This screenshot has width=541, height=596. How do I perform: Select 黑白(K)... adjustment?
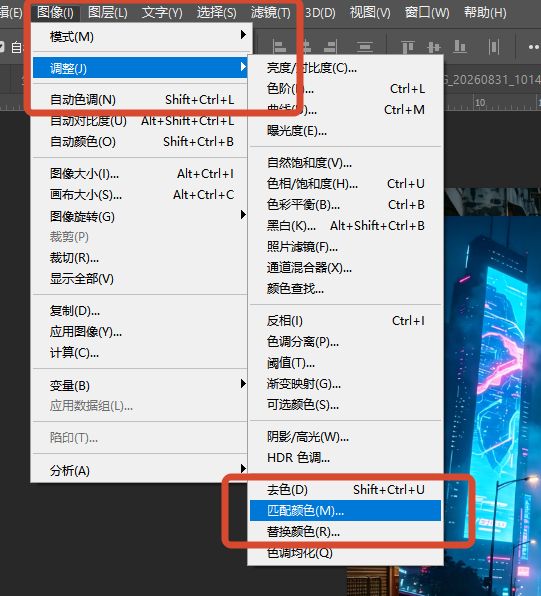pos(346,226)
